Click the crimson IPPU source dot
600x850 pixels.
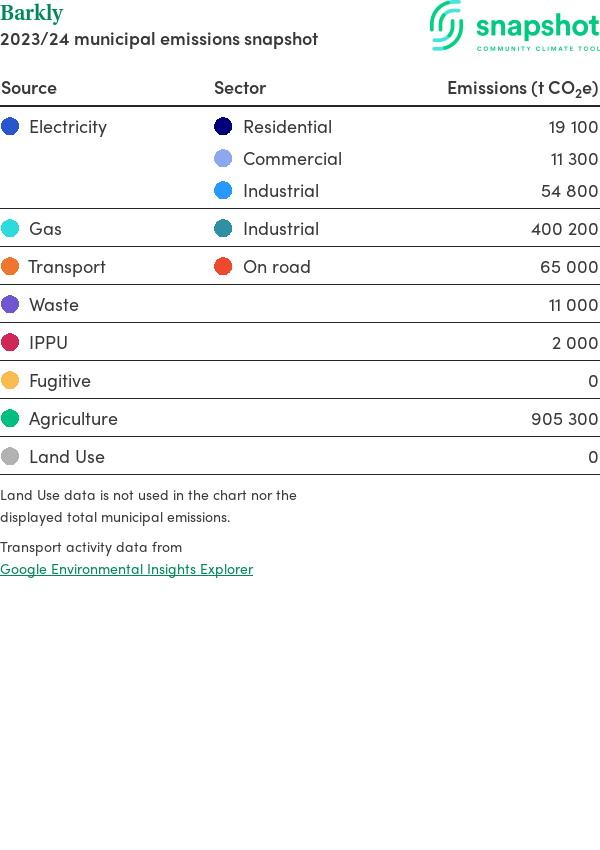[10, 342]
